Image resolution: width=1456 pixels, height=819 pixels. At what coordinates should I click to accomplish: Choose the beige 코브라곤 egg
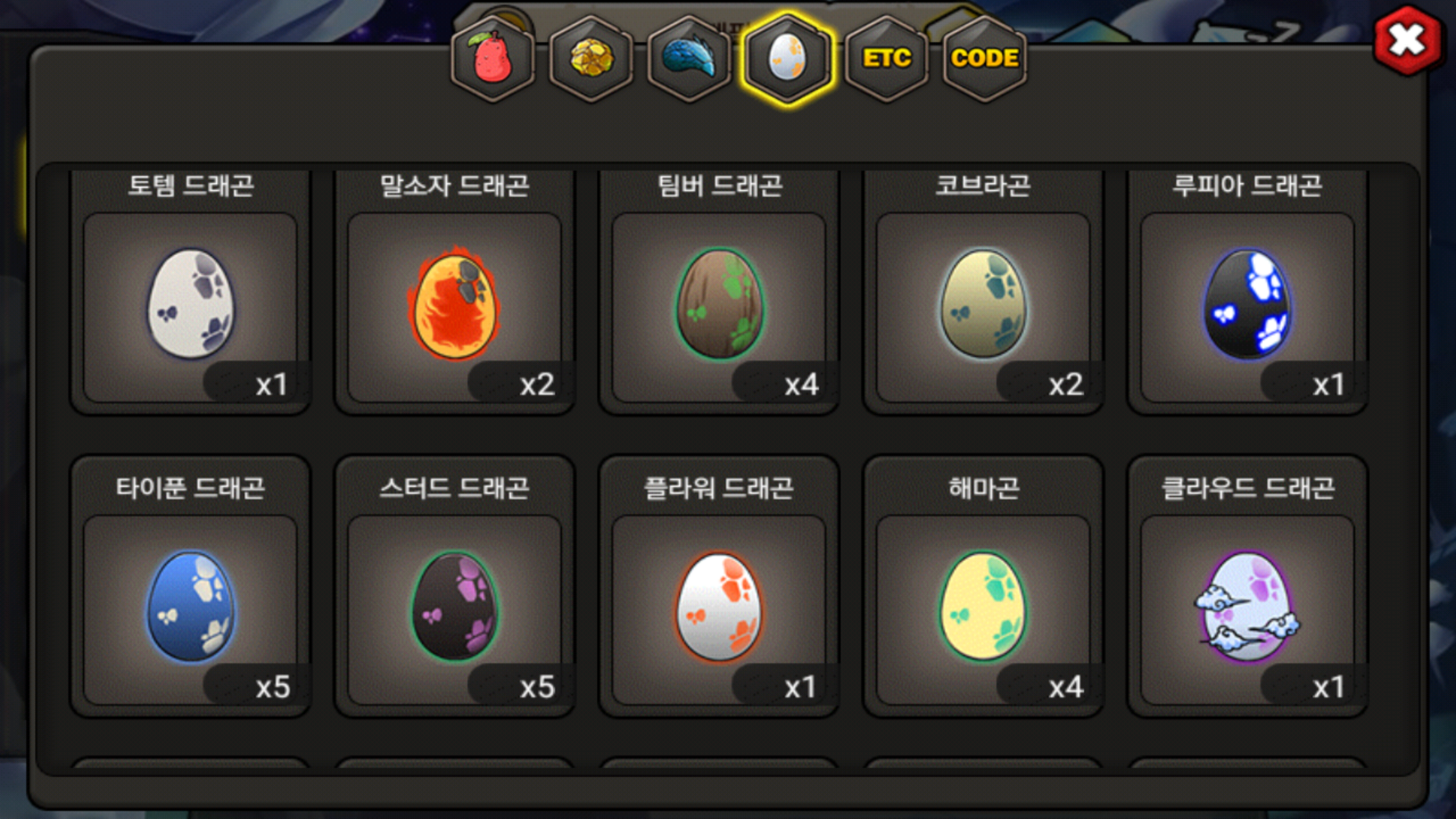pyautogui.click(x=983, y=304)
